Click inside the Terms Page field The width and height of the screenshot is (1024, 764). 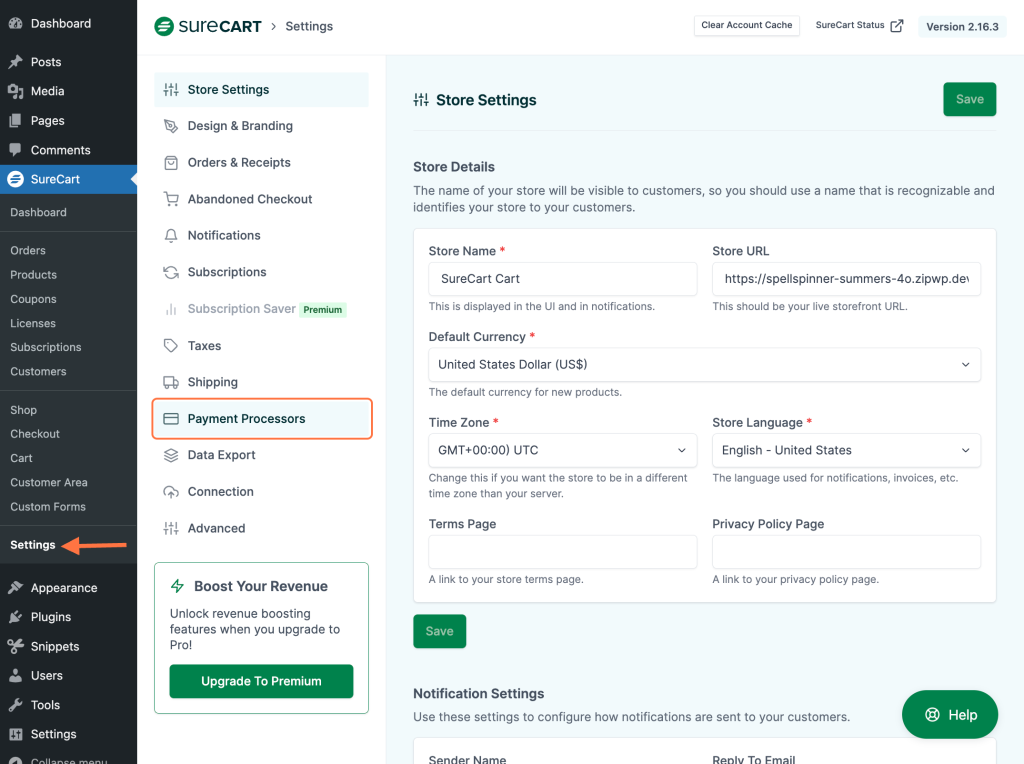(x=562, y=552)
